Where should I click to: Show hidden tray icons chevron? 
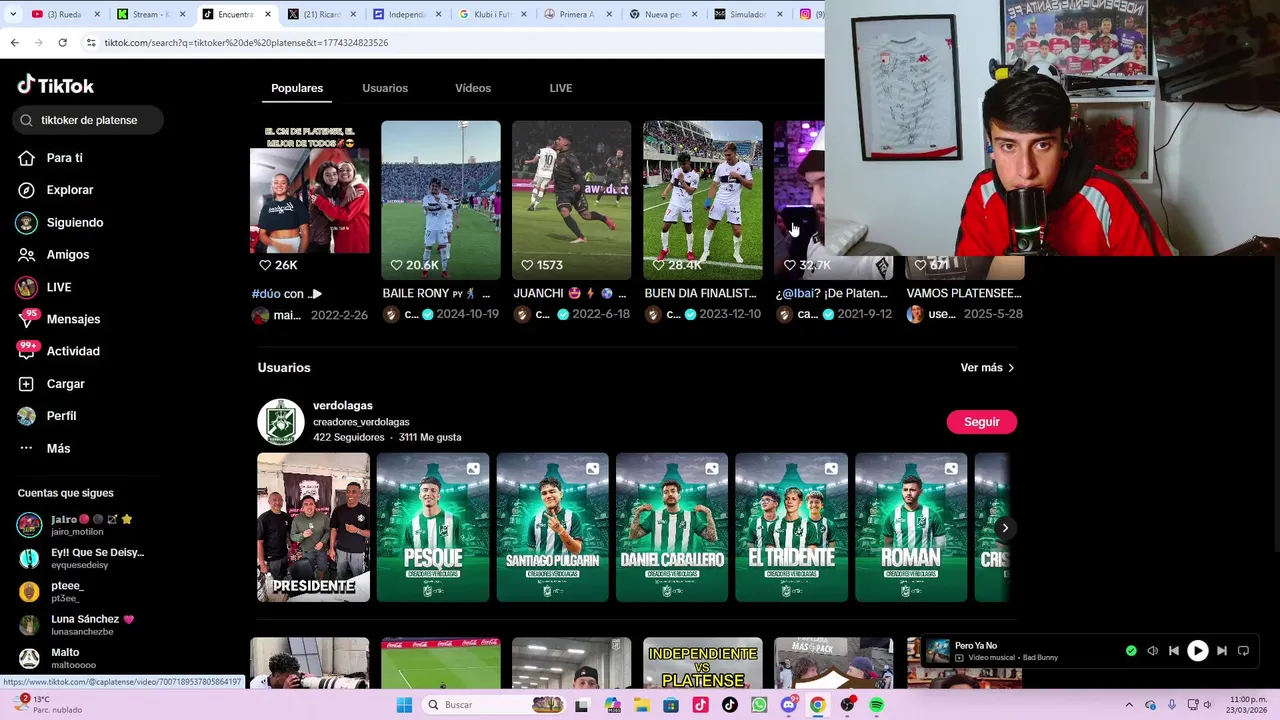[1129, 705]
